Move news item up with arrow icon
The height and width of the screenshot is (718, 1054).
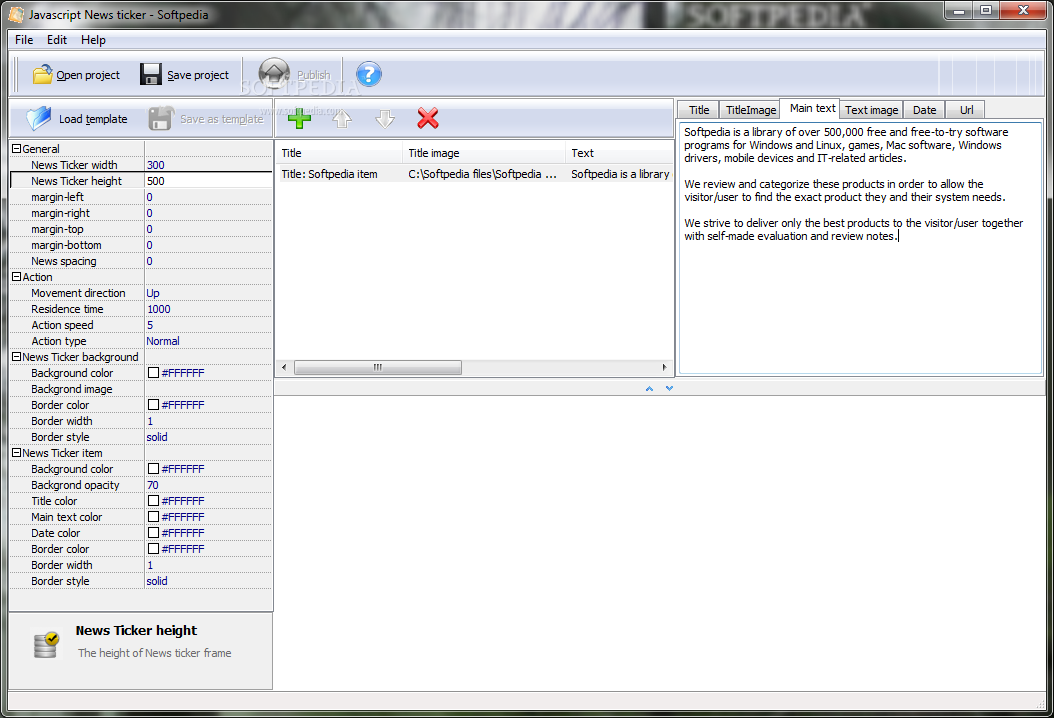[x=342, y=119]
